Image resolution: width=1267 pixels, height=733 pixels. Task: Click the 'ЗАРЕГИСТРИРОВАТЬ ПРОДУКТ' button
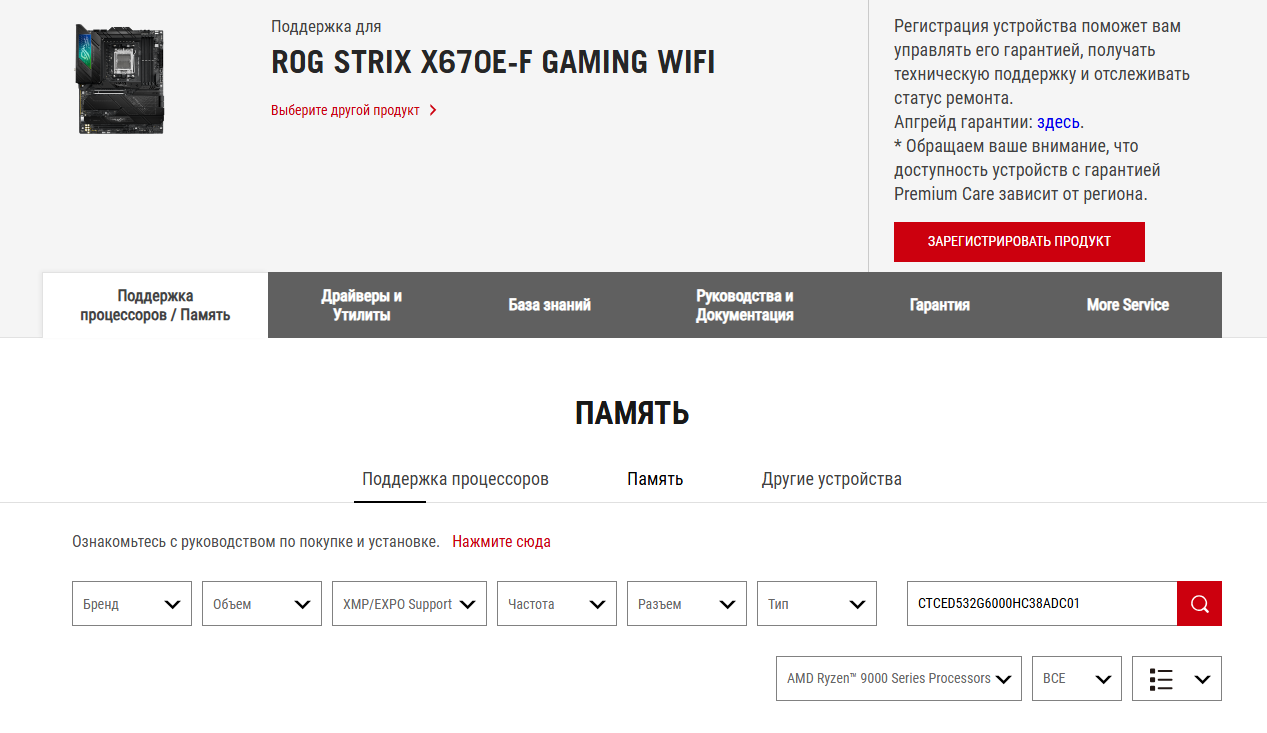pos(1019,242)
